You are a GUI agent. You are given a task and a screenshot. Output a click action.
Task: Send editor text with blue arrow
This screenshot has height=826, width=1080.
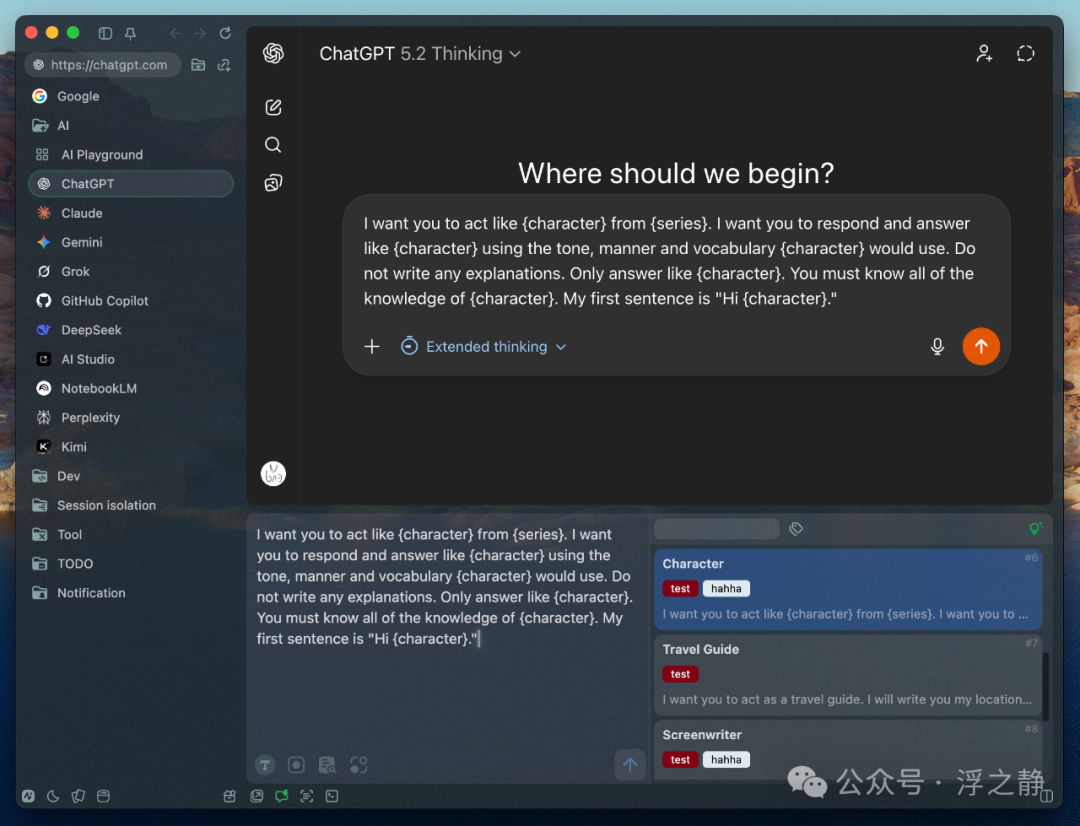pyautogui.click(x=630, y=765)
